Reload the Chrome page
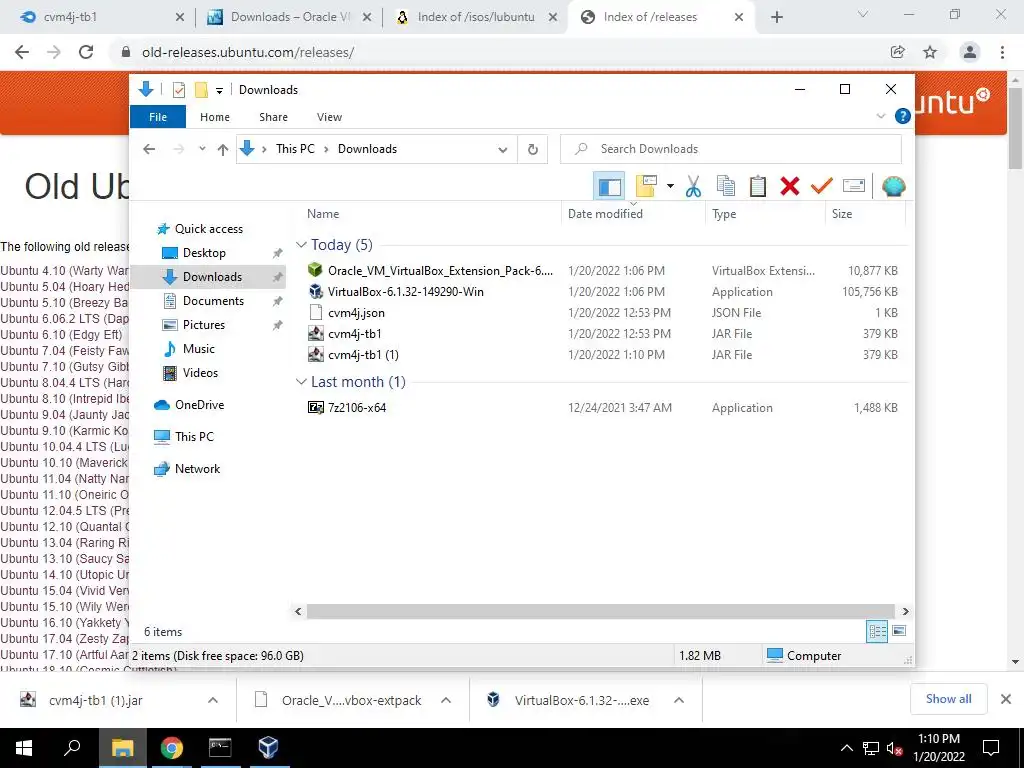The image size is (1024, 768). pos(86,52)
